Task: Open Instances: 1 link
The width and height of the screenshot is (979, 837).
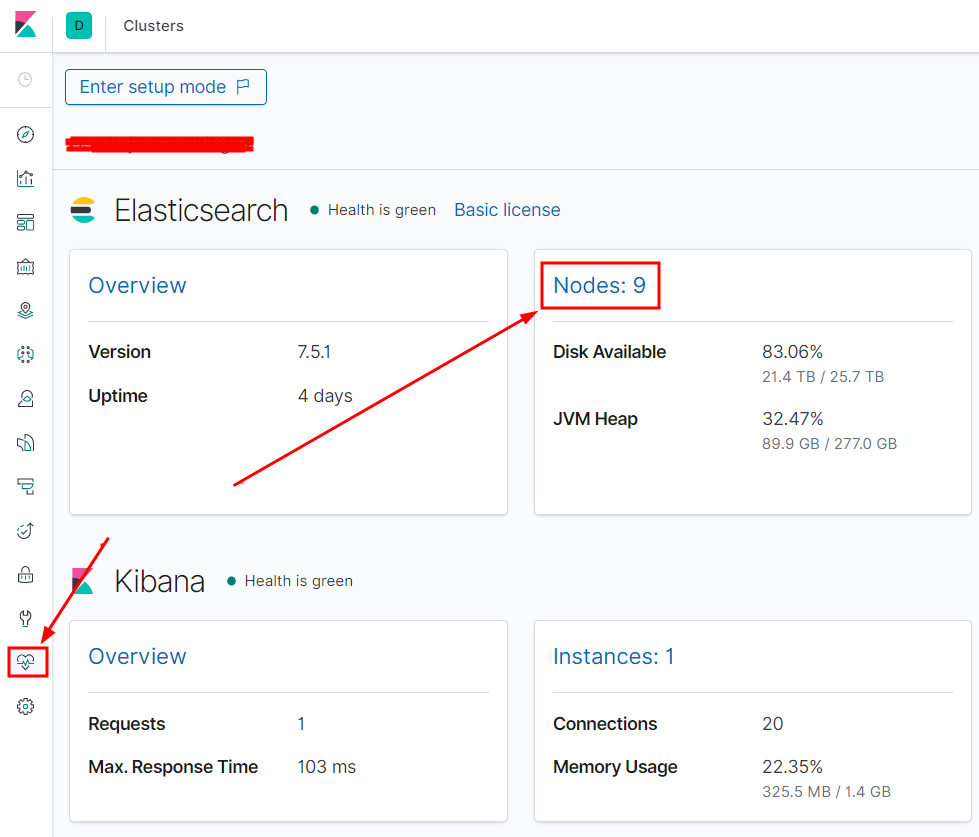Action: (x=614, y=657)
